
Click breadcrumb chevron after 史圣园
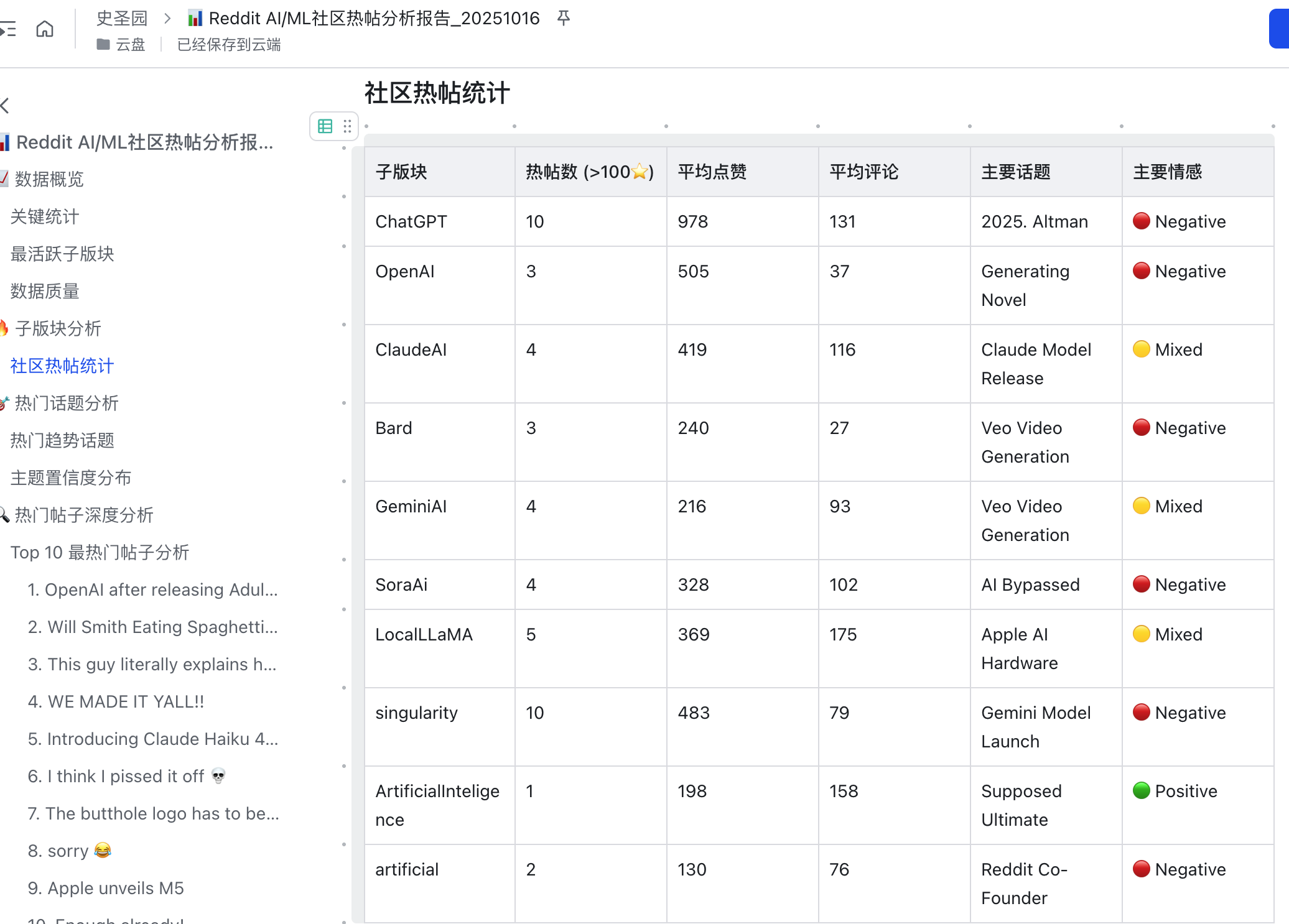[x=167, y=19]
